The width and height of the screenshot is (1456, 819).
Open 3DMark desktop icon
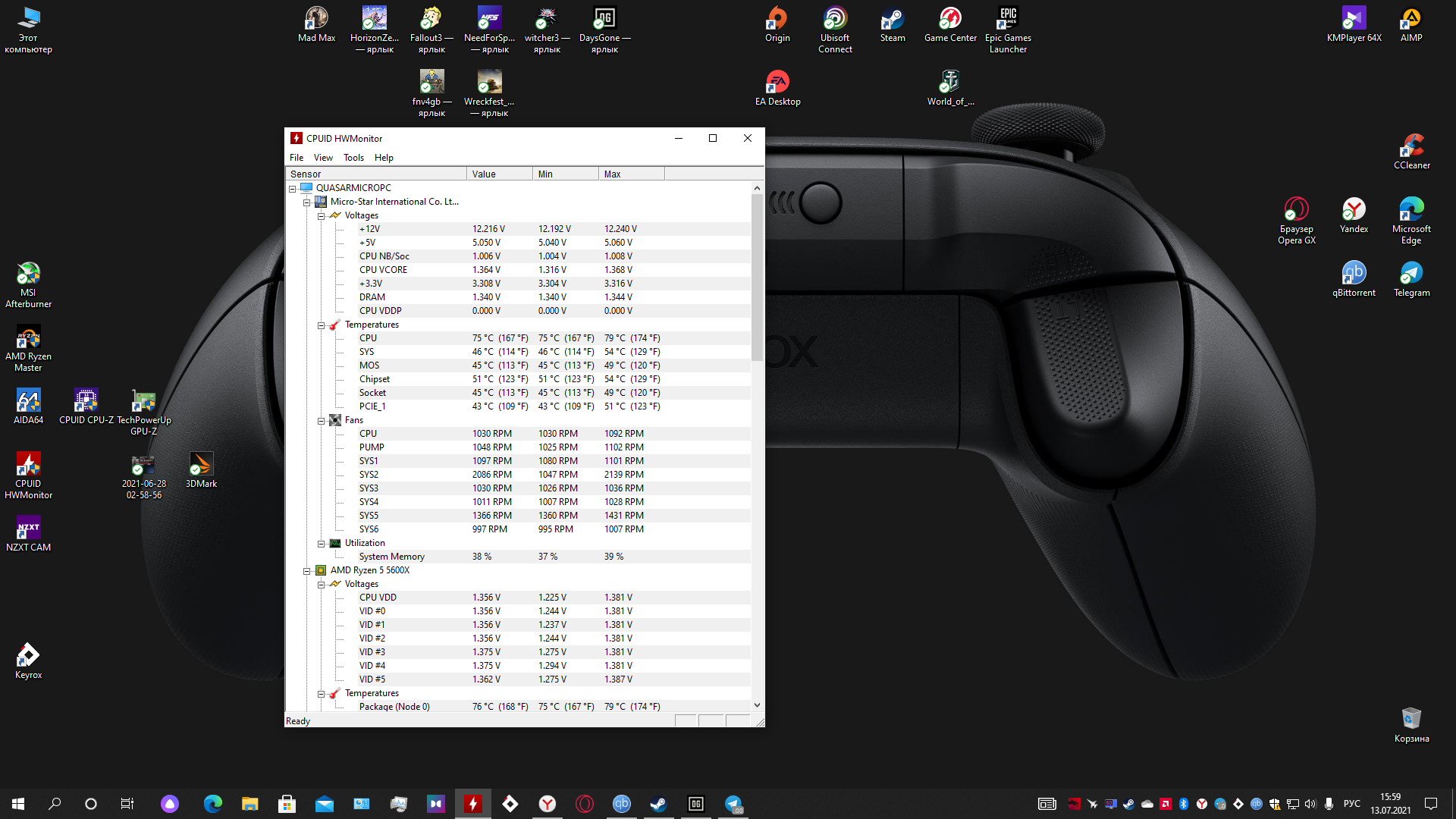click(201, 466)
